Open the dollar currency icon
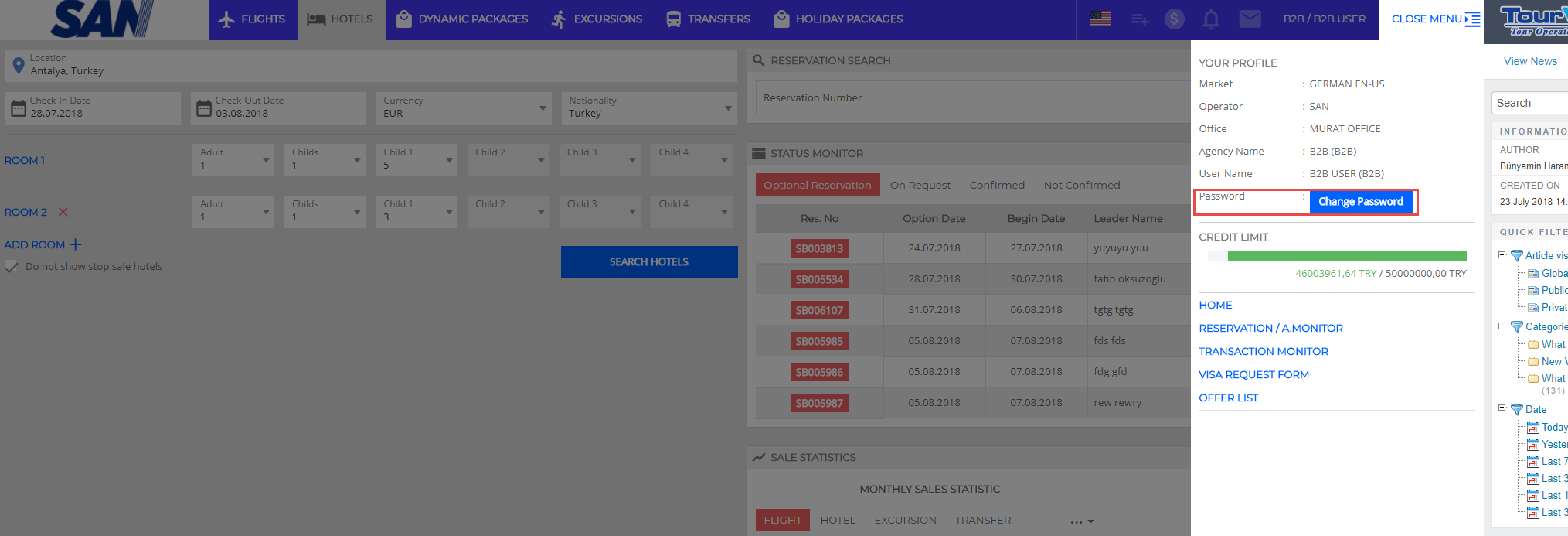Image resolution: width=1568 pixels, height=536 pixels. [x=1174, y=19]
